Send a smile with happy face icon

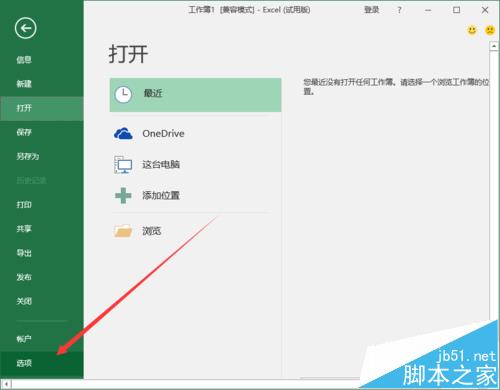point(472,31)
